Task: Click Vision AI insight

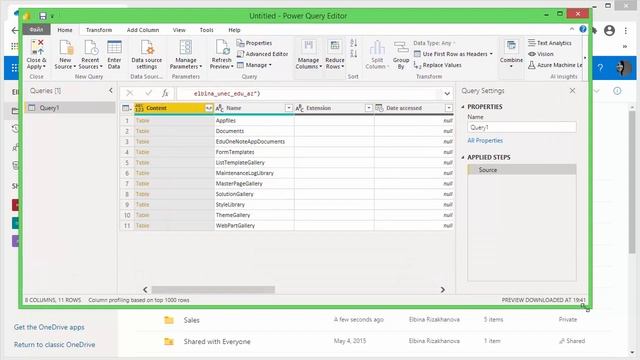Action: point(541,54)
